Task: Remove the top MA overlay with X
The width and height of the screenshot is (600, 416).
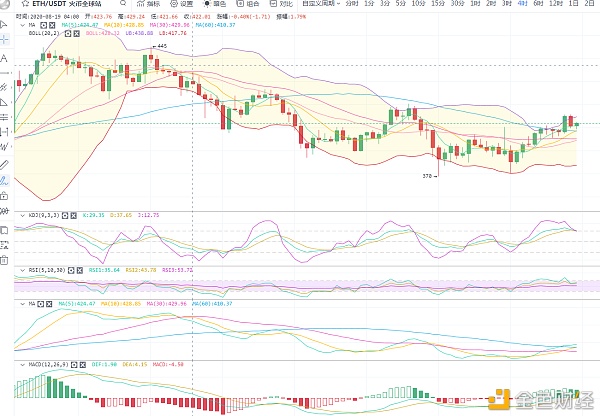Action: [x=54, y=24]
